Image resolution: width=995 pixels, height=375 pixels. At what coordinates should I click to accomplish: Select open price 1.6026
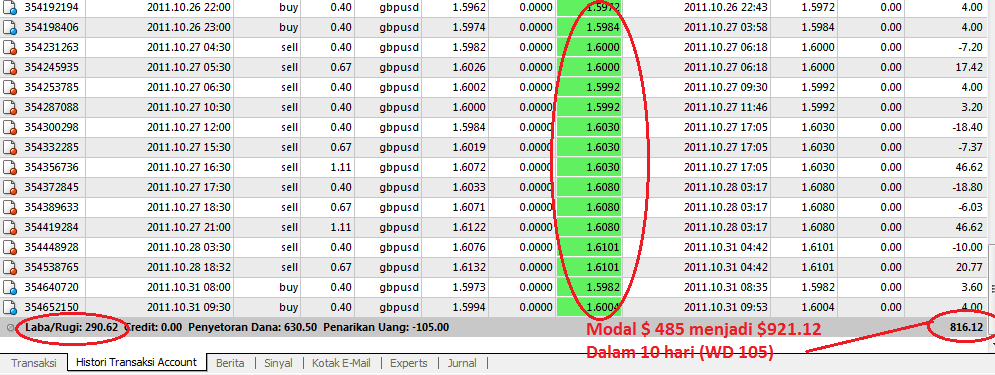[470, 67]
